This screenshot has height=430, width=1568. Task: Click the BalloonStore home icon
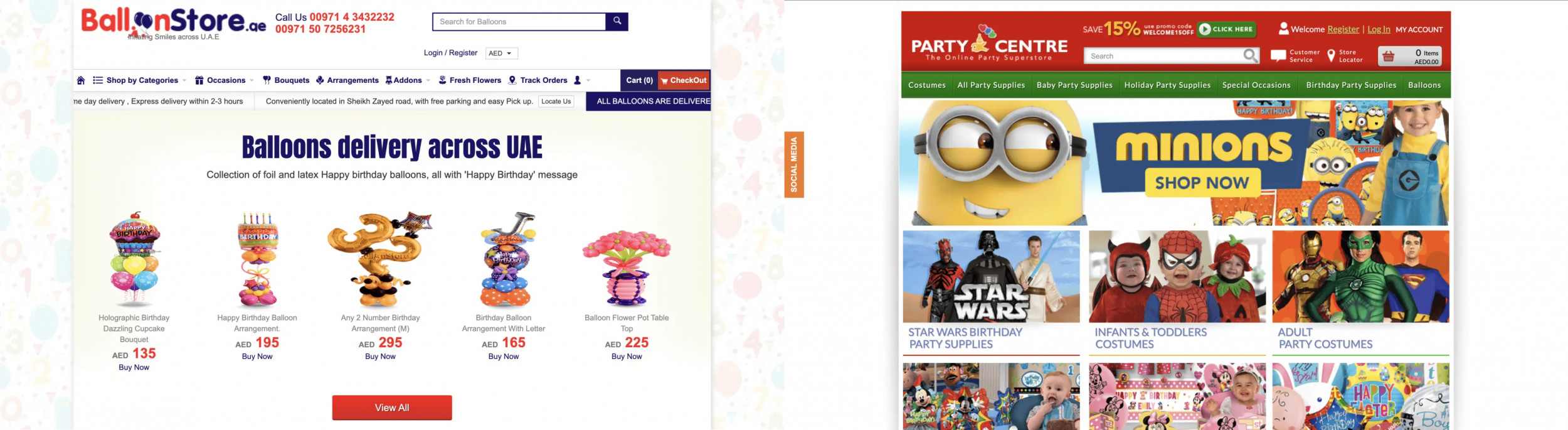coord(81,80)
